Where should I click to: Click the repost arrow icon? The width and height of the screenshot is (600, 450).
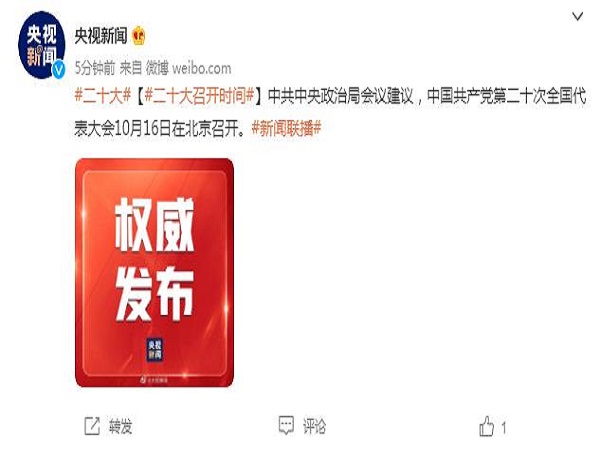[x=92, y=426]
